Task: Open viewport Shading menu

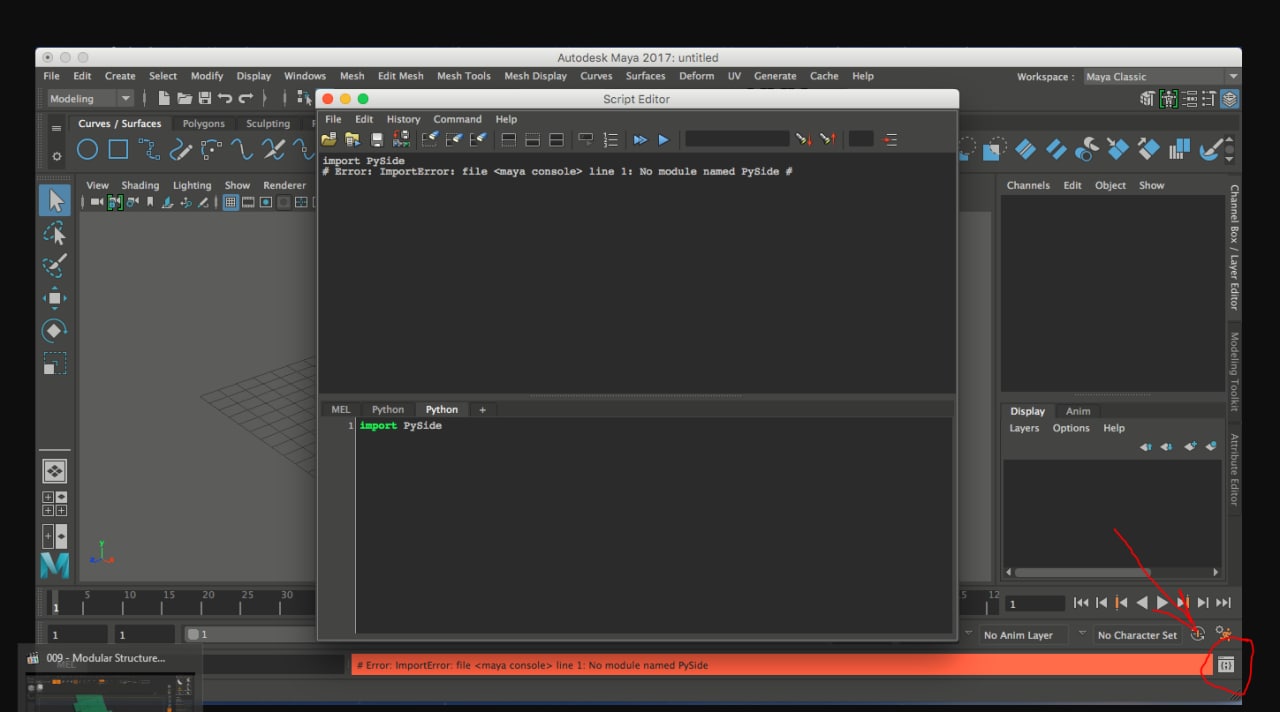Action: (x=140, y=185)
